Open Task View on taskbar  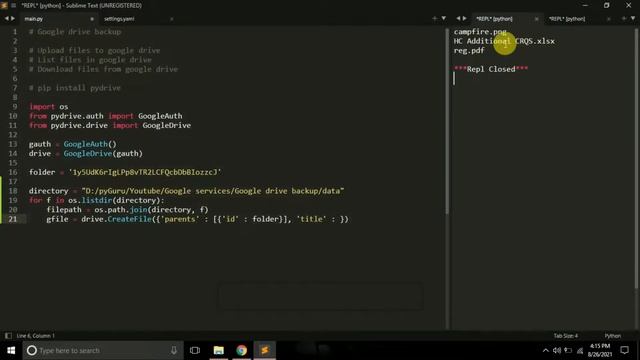click(195, 350)
